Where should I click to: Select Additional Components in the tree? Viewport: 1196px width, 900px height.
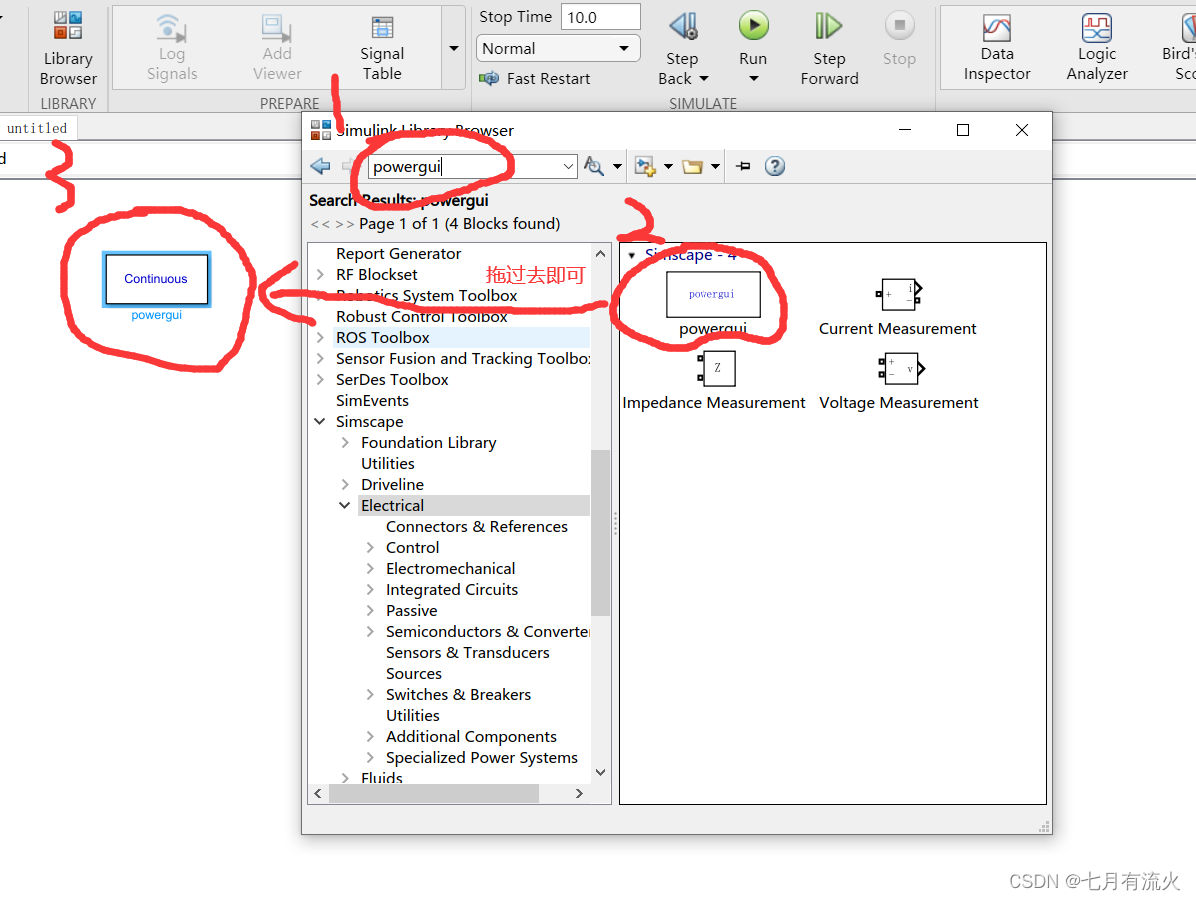pos(471,737)
